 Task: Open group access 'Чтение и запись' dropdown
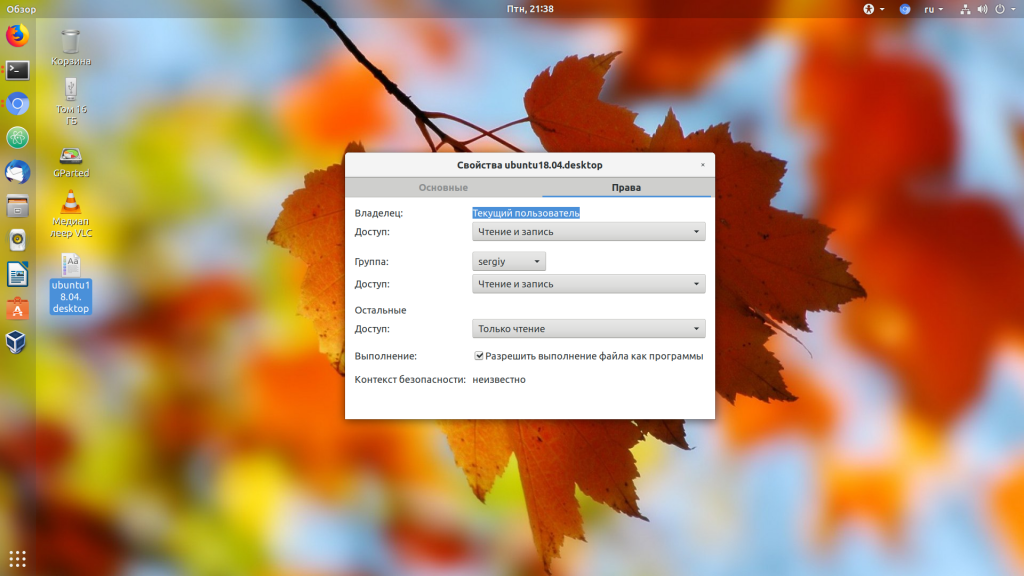[x=588, y=284]
